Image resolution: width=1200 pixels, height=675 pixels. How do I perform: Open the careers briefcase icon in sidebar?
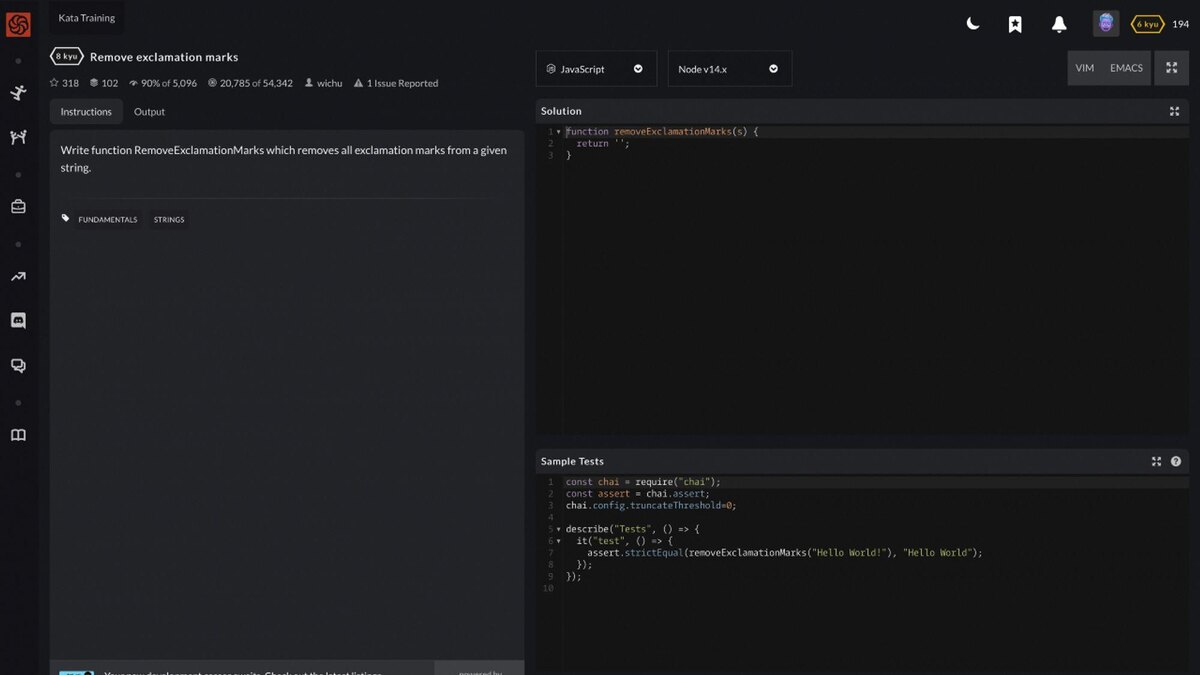18,204
